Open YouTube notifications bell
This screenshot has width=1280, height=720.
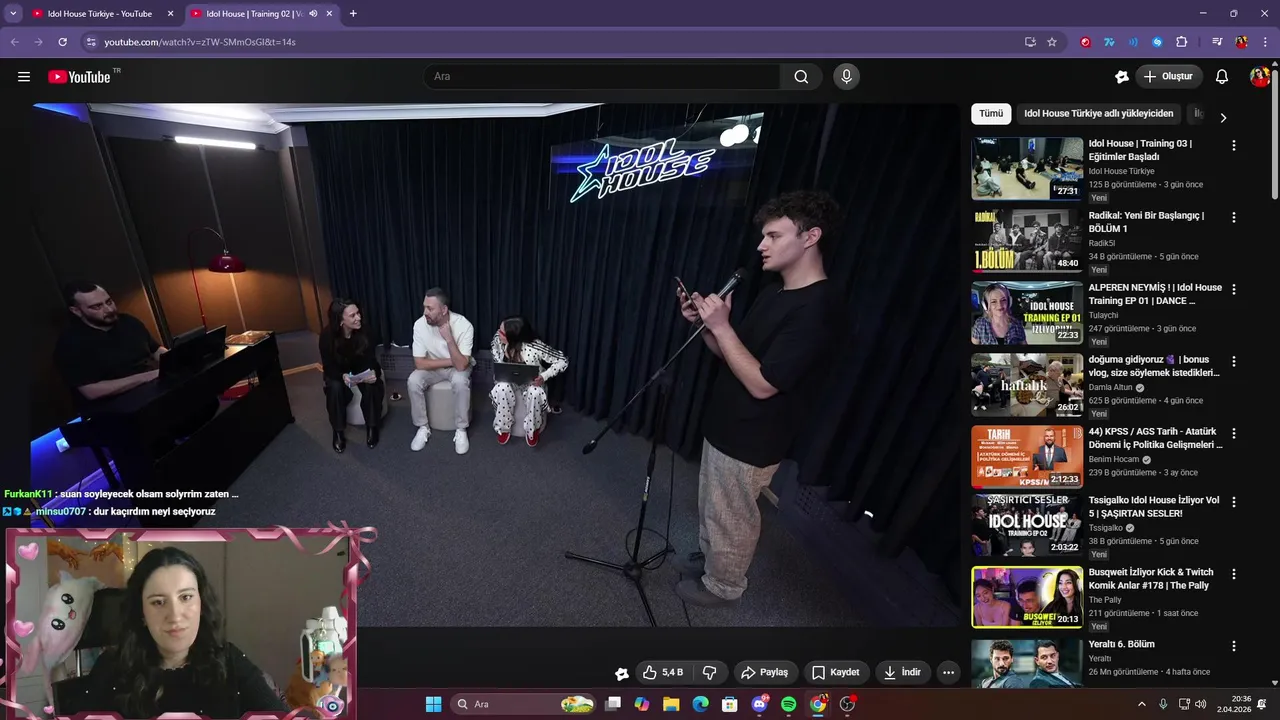[x=1222, y=77]
